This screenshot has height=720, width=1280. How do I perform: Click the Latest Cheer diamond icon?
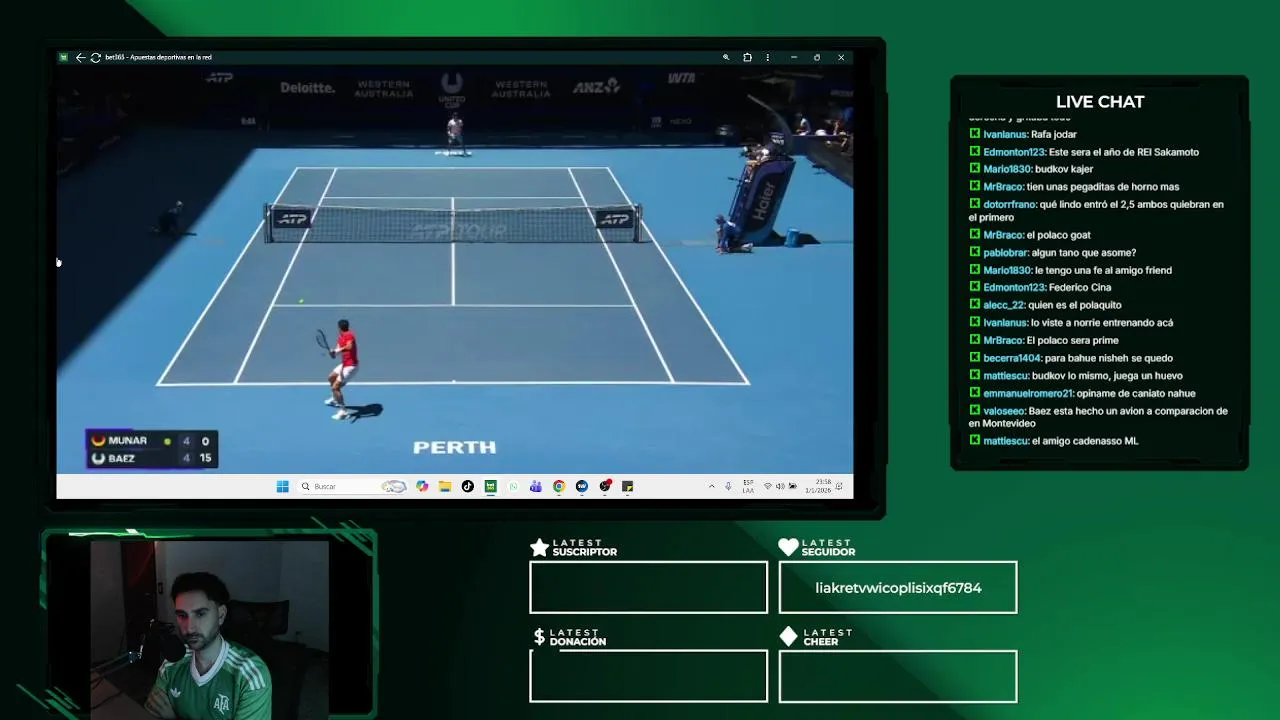tap(788, 637)
